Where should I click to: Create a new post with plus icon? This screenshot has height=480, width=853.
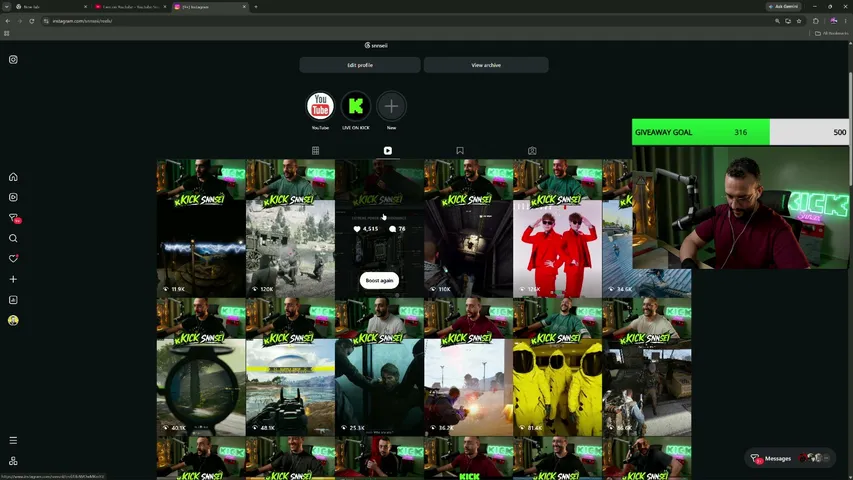point(13,279)
